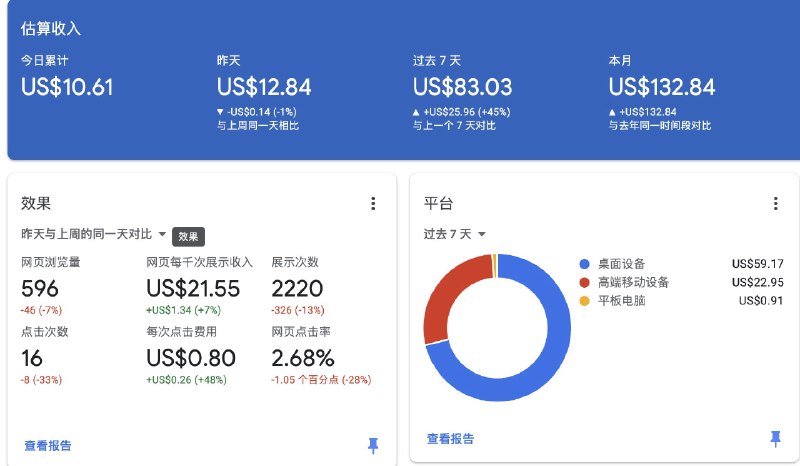The height and width of the screenshot is (466, 800).
Task: Pin the 平台 card with pushpin icon
Action: [x=776, y=438]
